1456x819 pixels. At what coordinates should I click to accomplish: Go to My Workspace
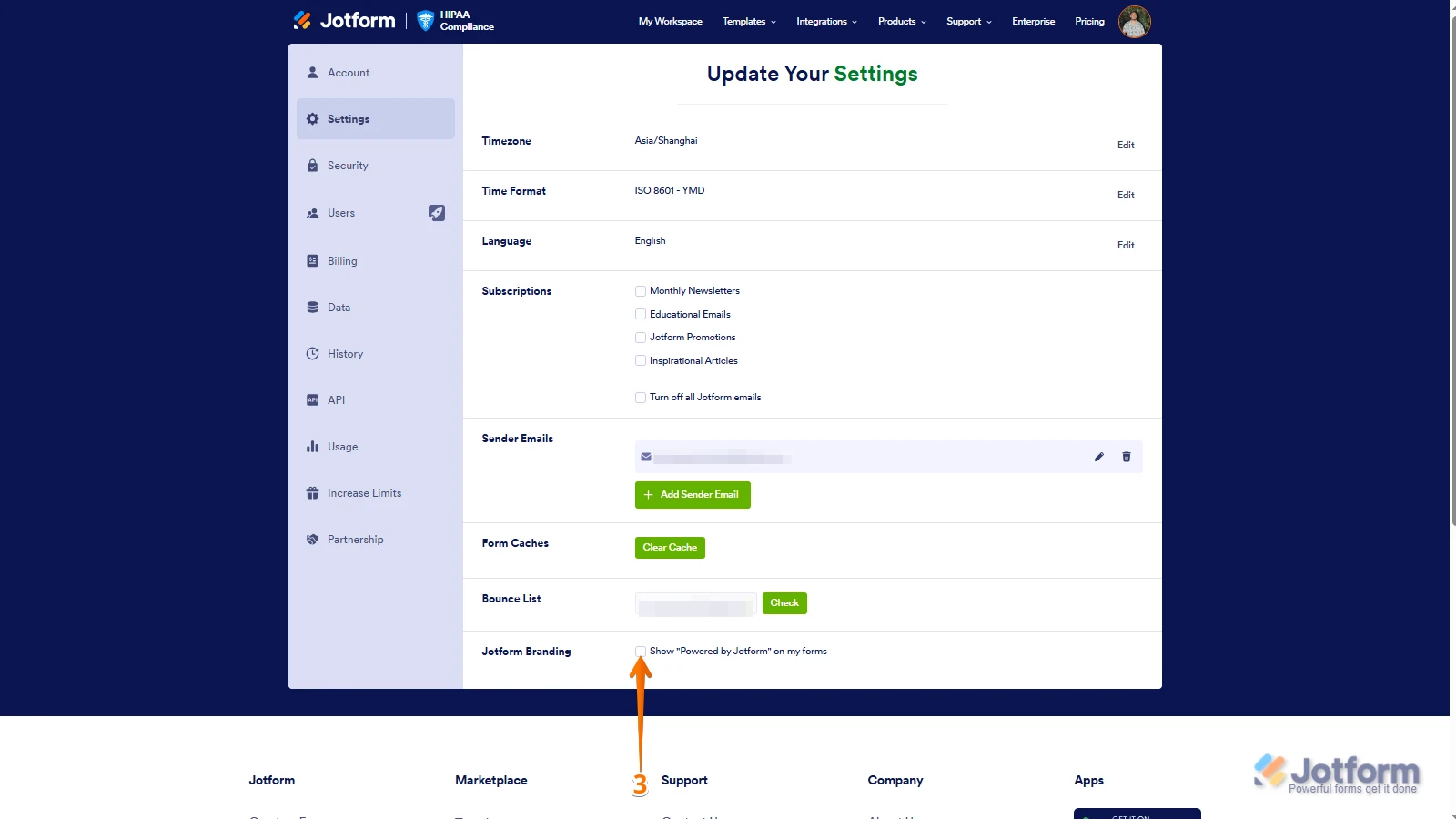click(670, 22)
